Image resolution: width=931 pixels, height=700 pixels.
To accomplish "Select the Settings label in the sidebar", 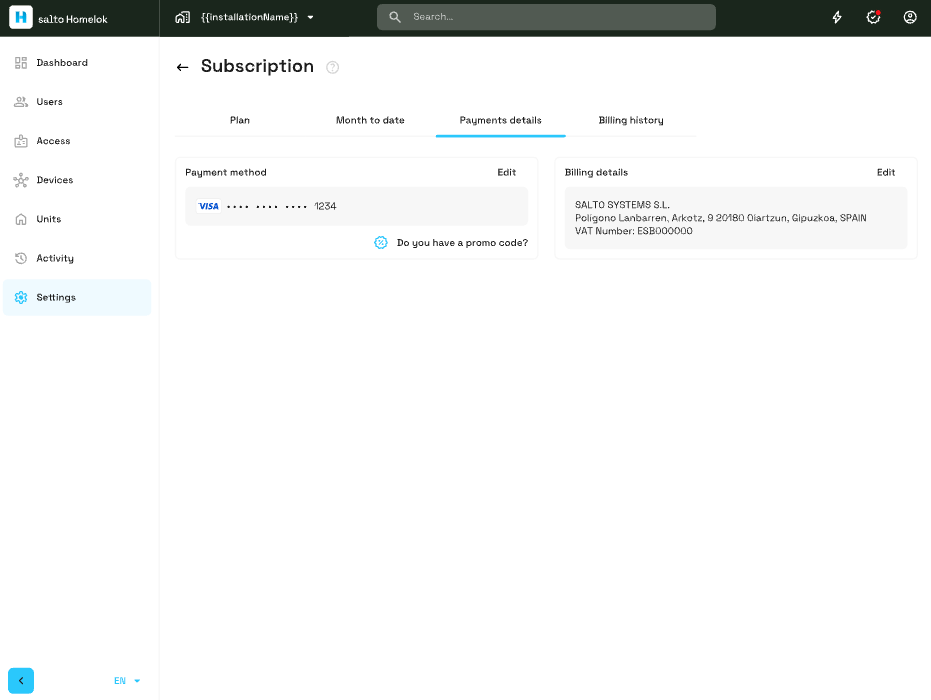I will (x=56, y=298).
